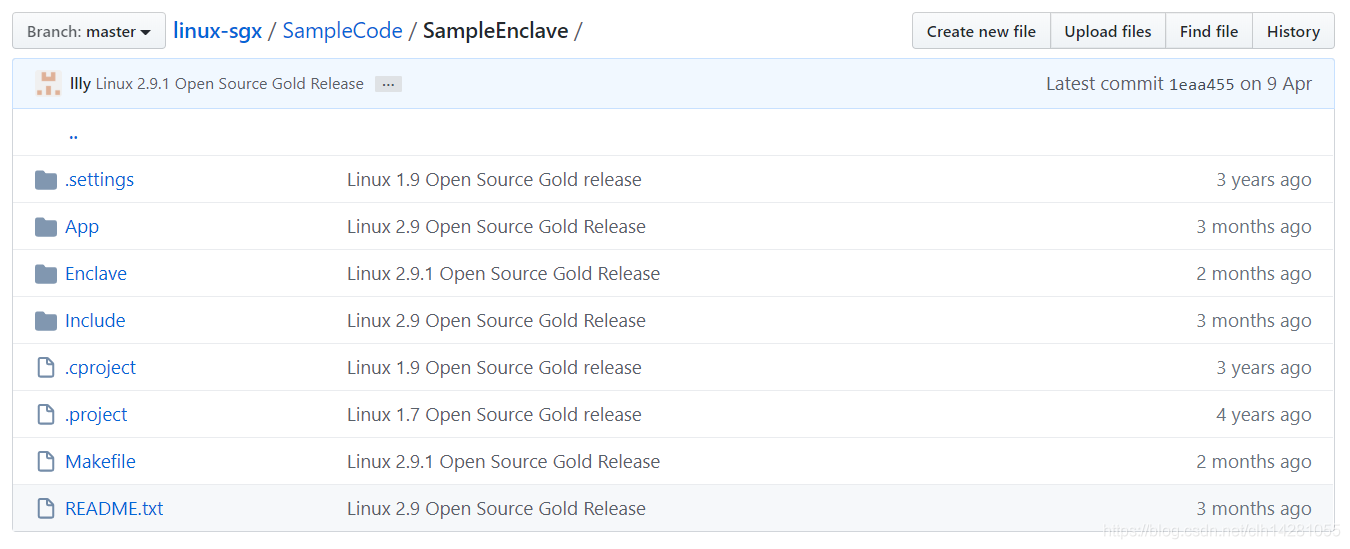Open llly author profile link
The width and height of the screenshot is (1350, 549).
pyautogui.click(x=80, y=84)
